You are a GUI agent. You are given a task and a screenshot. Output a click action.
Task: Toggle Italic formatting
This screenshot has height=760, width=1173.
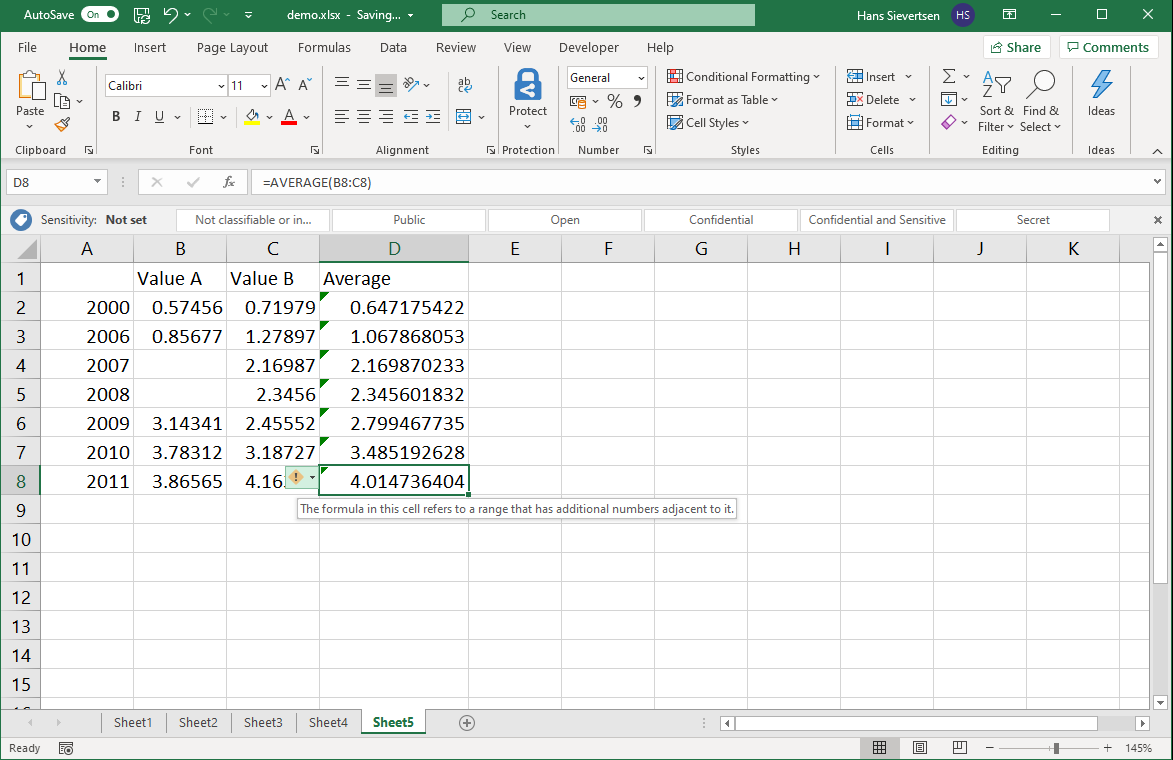point(138,117)
